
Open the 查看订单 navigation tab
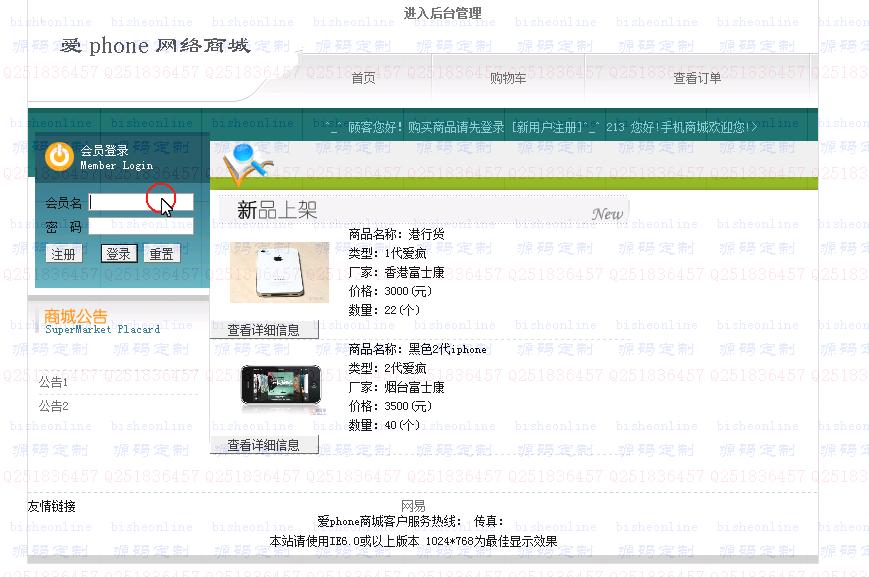697,78
